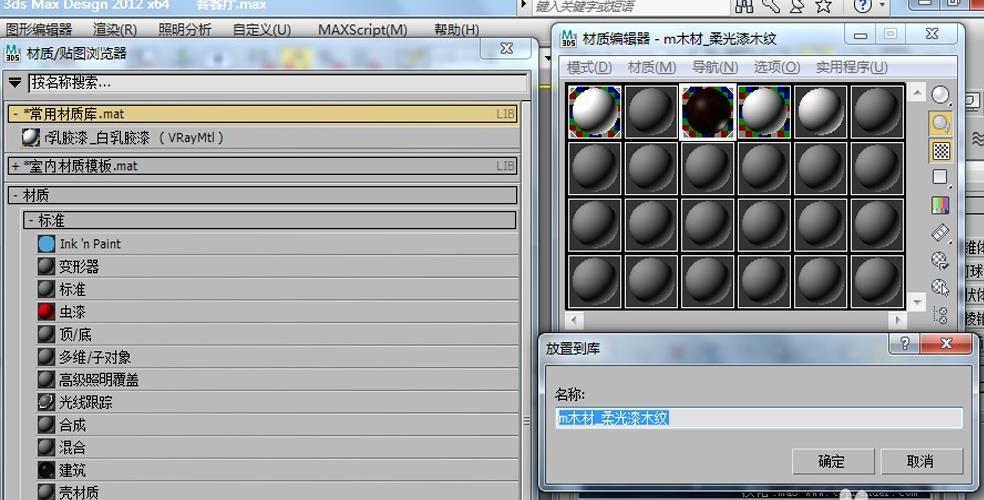Screen dimensions: 984x500
Task: Click the 按名称搜索 search field
Action: 277,83
